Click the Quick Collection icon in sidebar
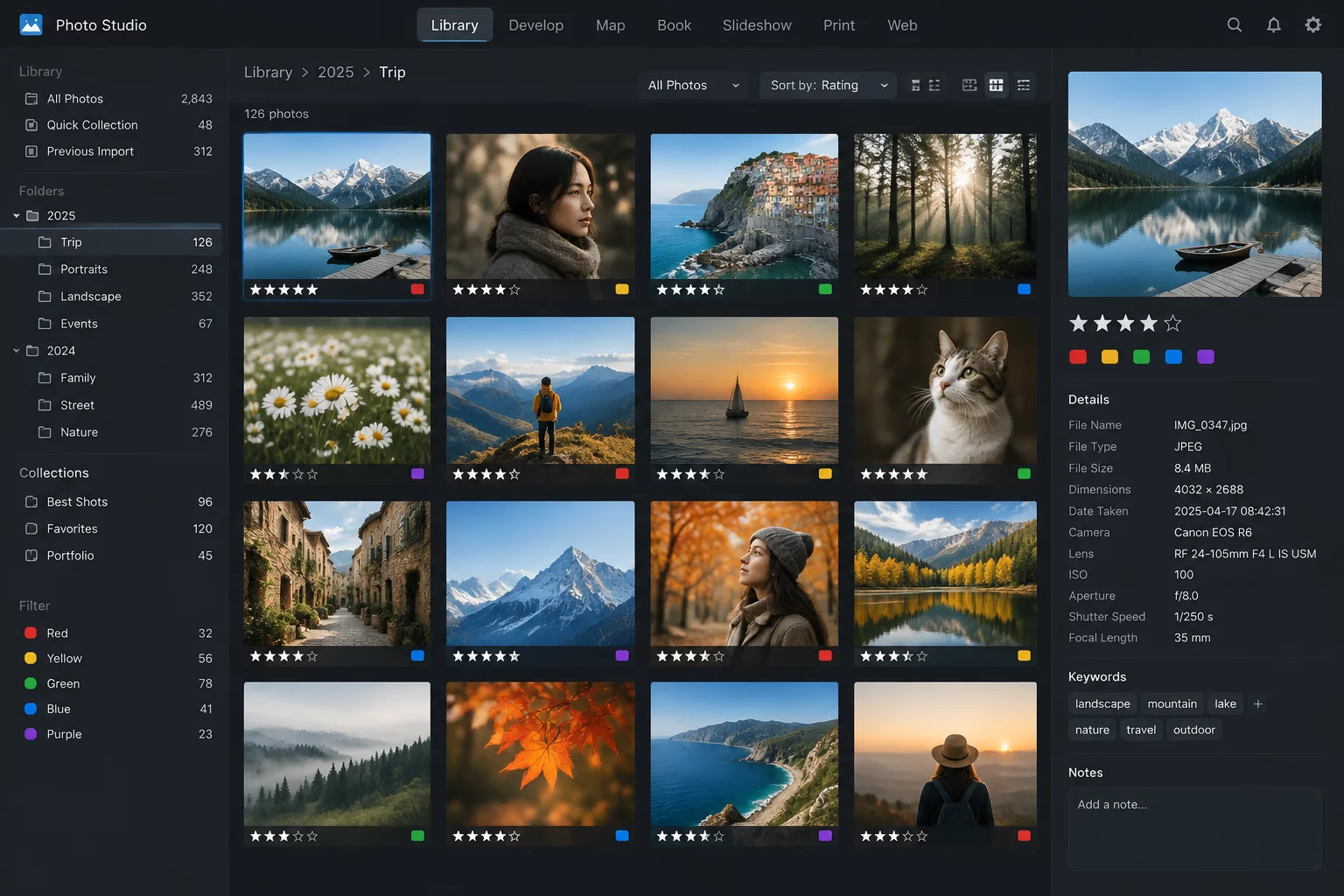Image resolution: width=1344 pixels, height=896 pixels. 31,125
